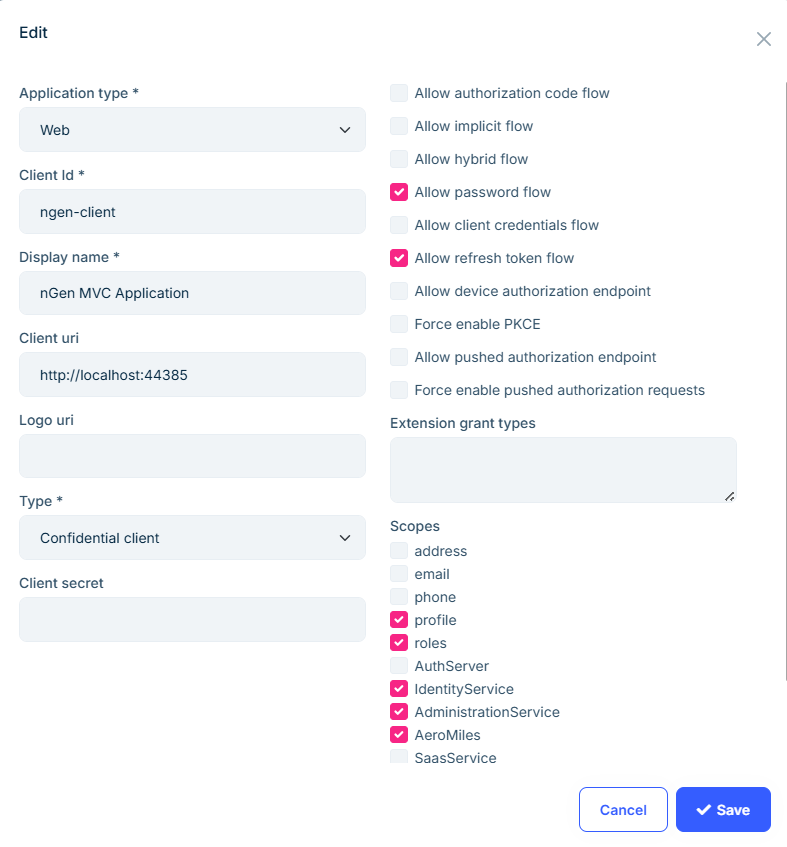
Task: Toggle Force enable PKCE checkbox
Action: pos(399,324)
